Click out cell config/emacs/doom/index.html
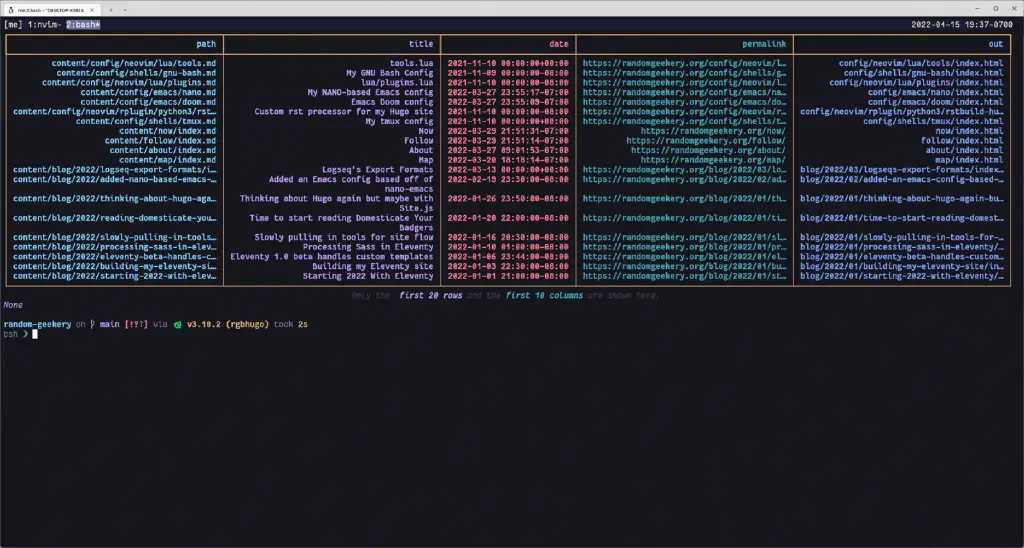Viewport: 1024px width, 548px height. [x=936, y=102]
